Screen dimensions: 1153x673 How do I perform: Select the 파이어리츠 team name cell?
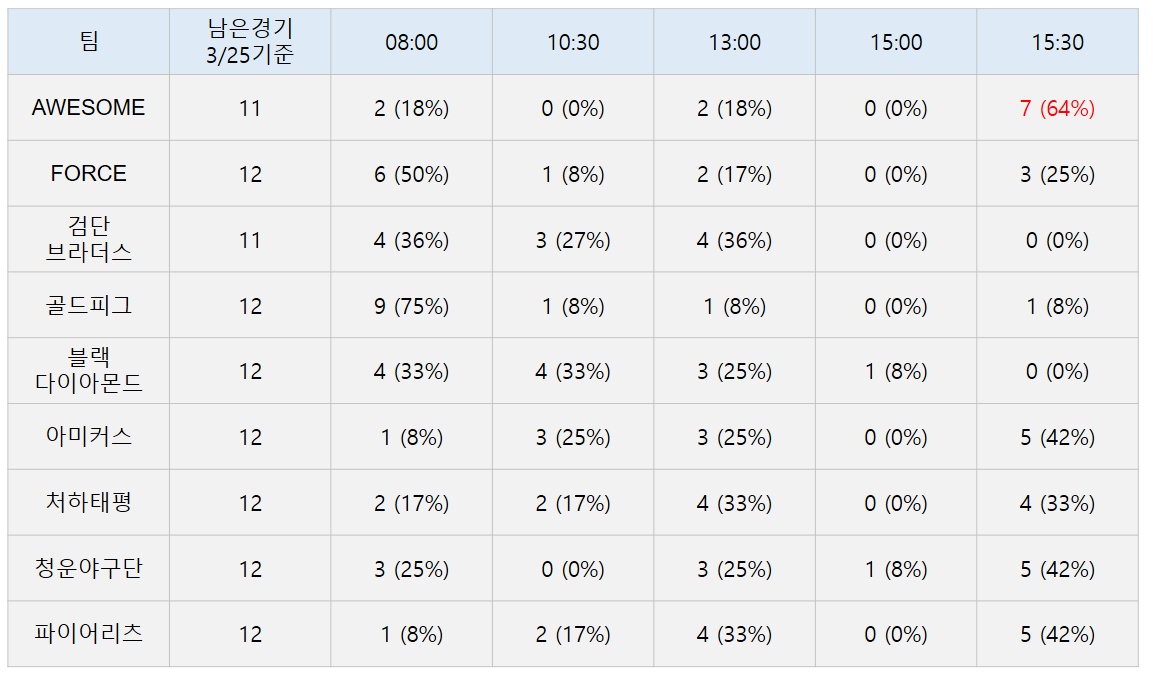88,634
